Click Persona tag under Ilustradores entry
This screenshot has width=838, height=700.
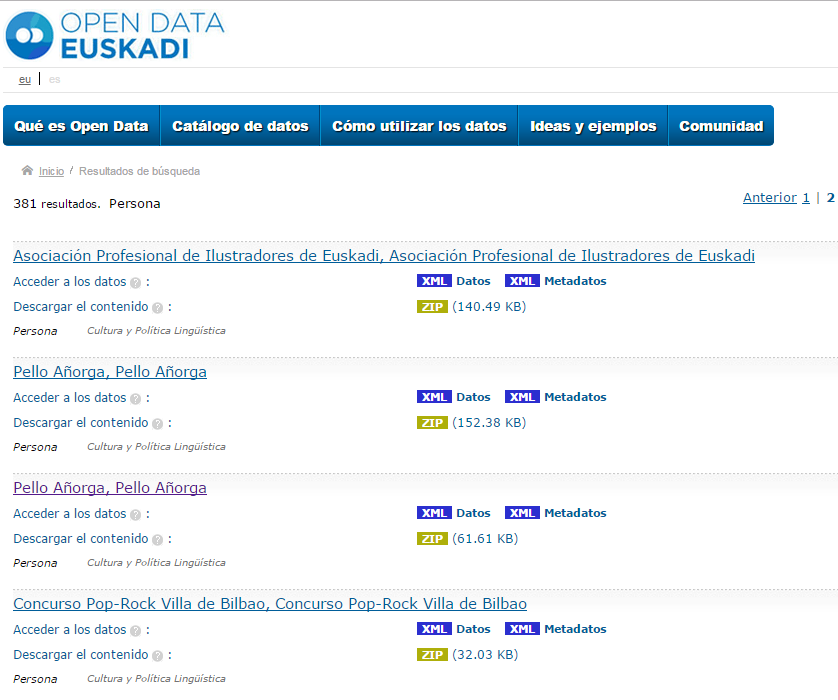click(x=35, y=331)
